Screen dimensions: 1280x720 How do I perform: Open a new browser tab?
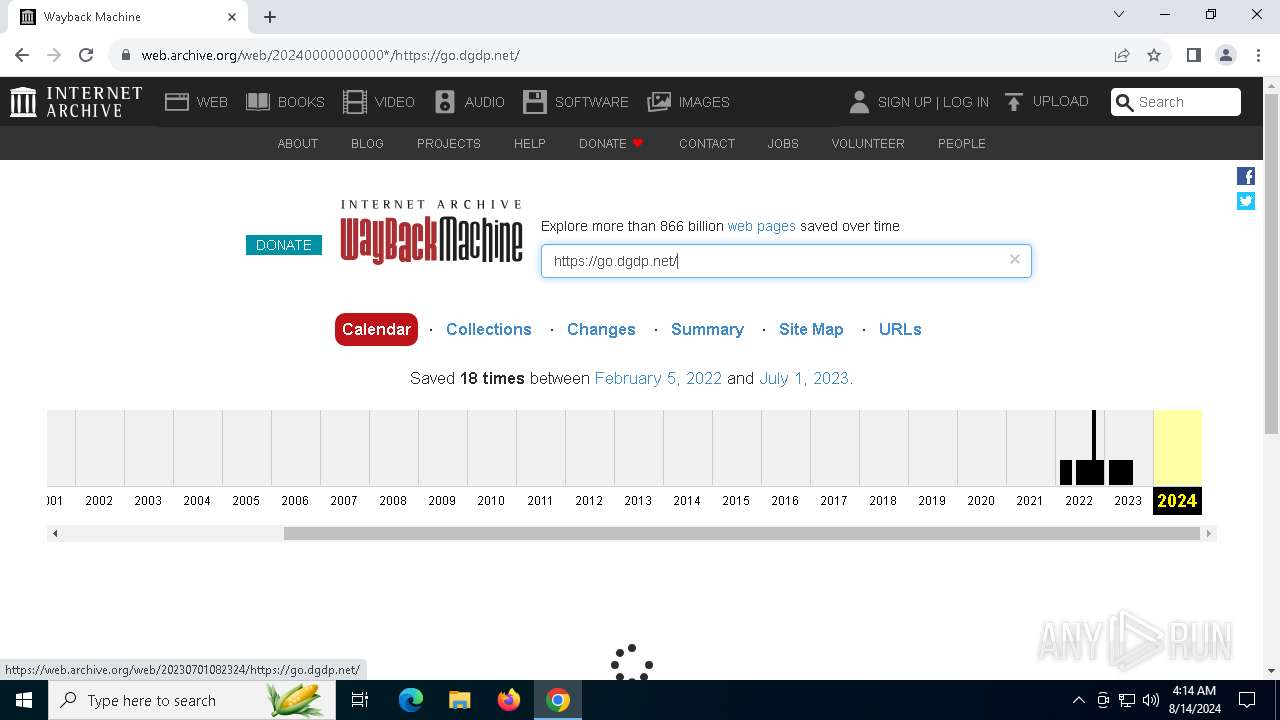point(270,16)
